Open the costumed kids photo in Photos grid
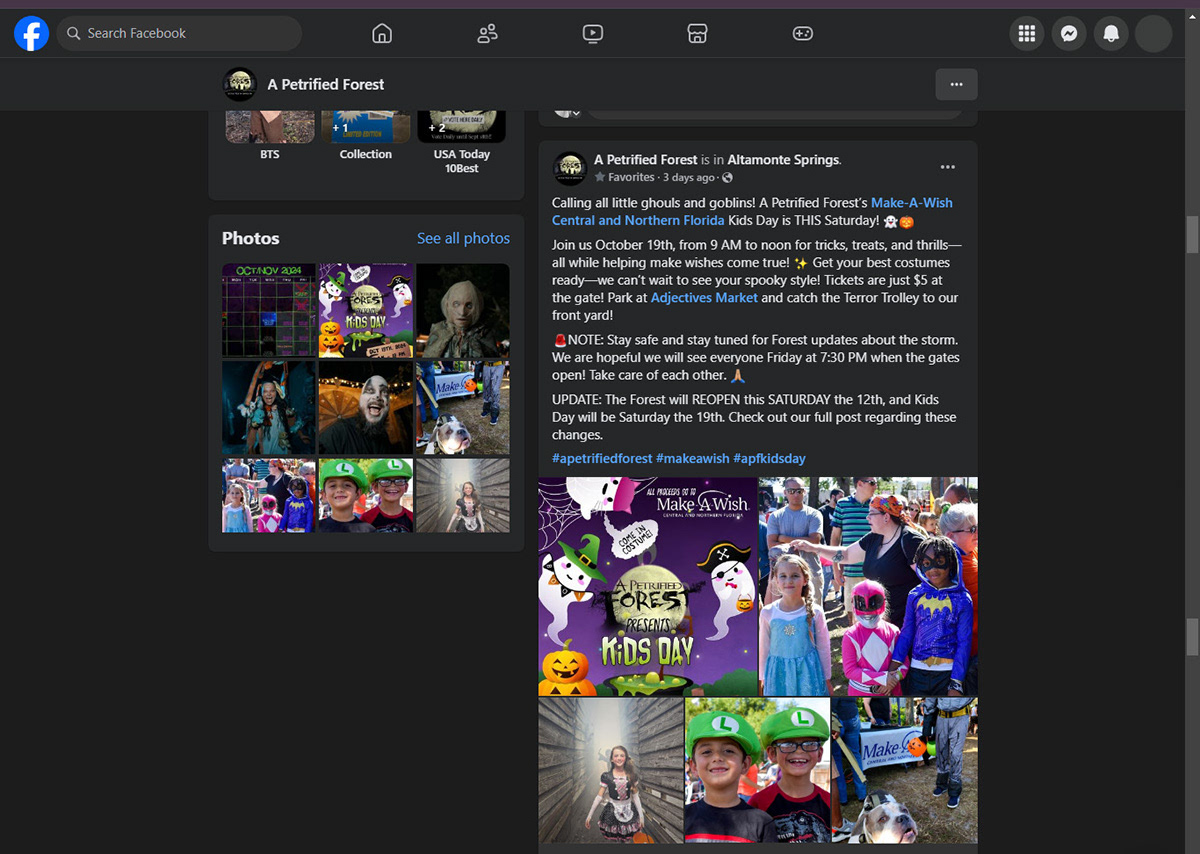Screen dimensions: 1200x854 coord(268,495)
